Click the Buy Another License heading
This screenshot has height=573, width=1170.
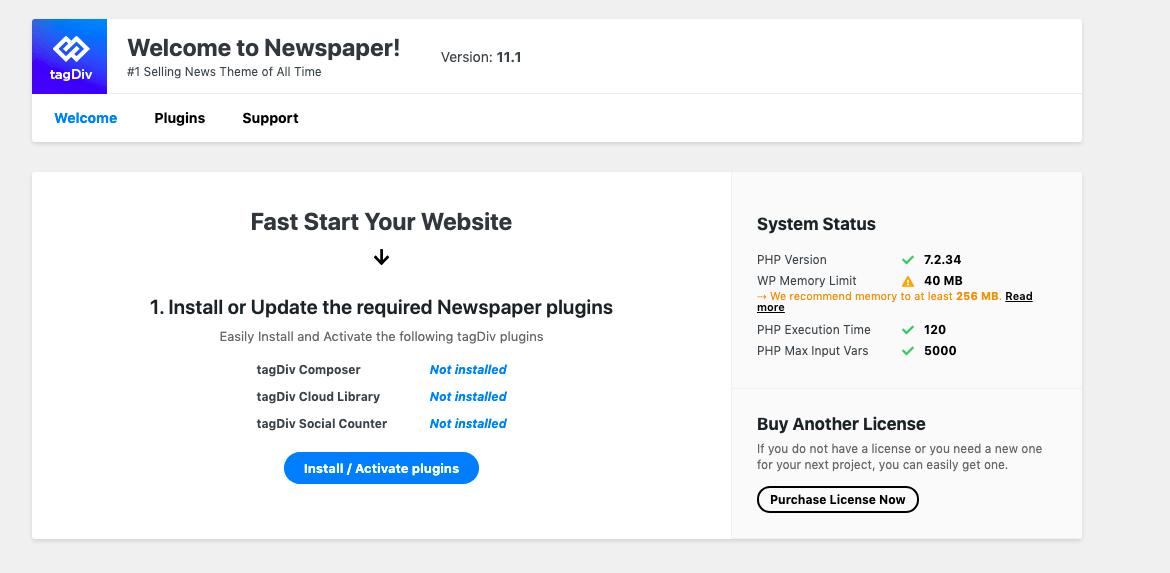coord(841,424)
